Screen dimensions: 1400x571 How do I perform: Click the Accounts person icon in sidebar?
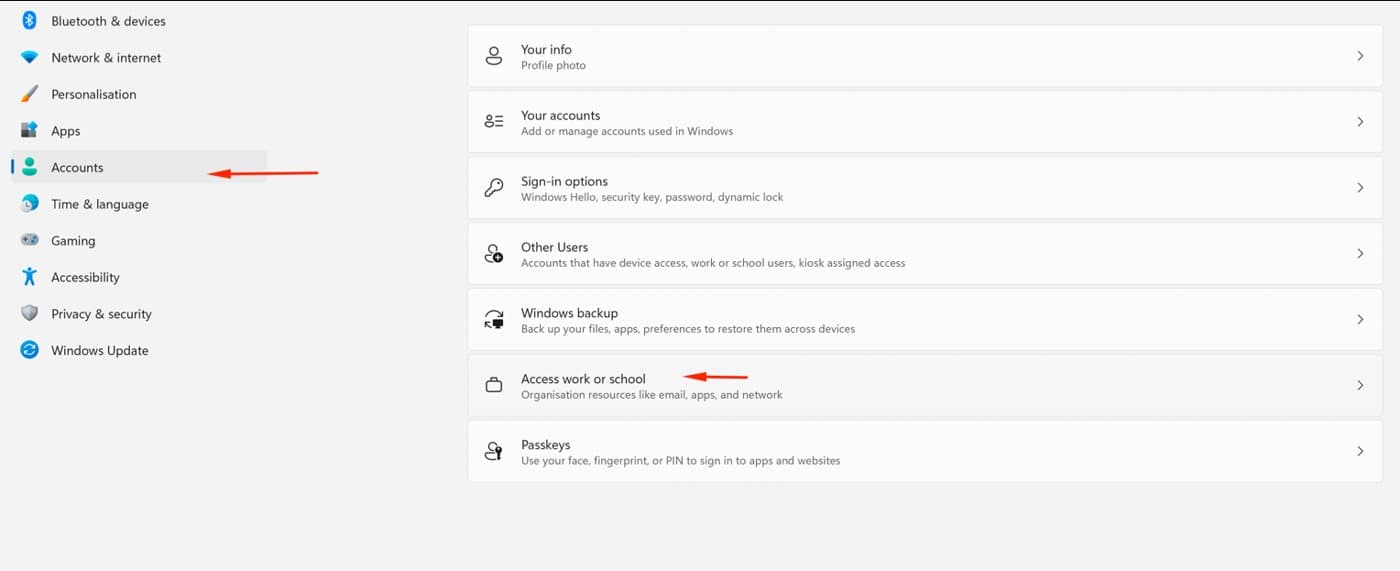click(x=30, y=167)
